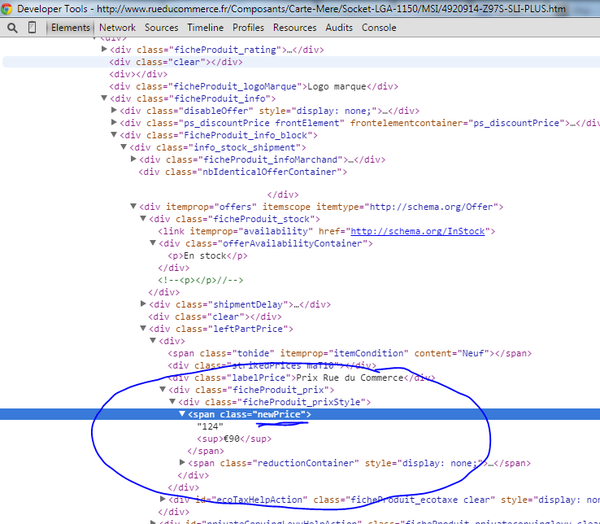Expand the shipmentDelay div node
The image size is (600, 524).
(x=143, y=304)
